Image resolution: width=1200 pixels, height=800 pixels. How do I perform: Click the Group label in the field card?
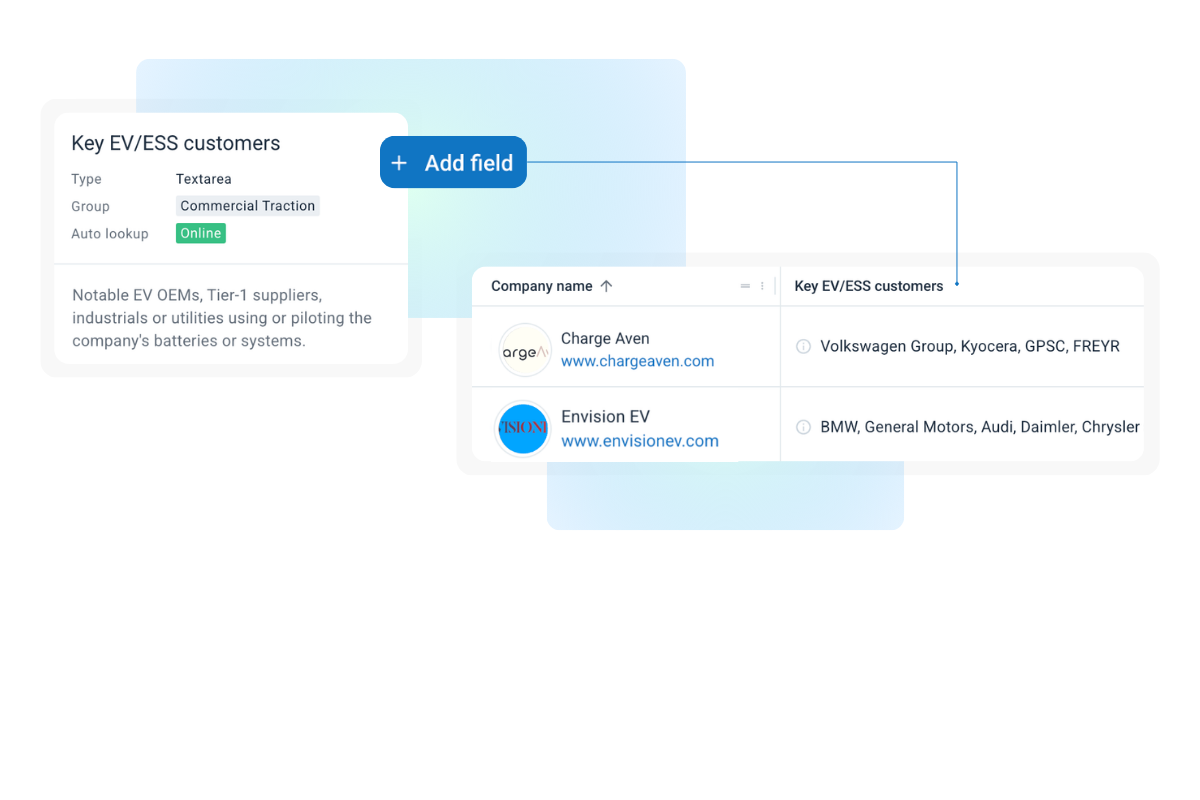90,206
